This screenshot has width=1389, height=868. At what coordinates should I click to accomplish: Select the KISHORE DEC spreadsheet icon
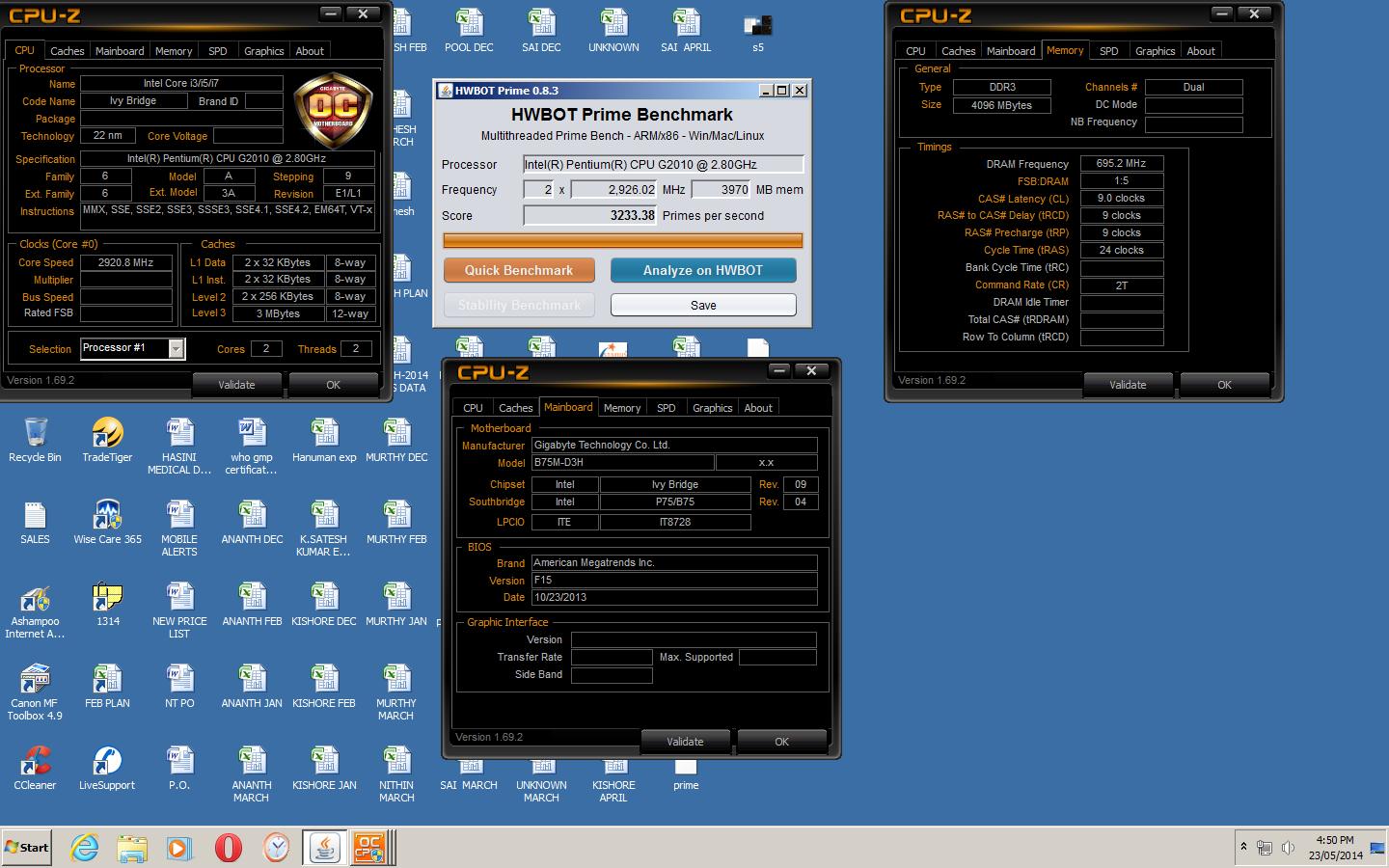(324, 604)
